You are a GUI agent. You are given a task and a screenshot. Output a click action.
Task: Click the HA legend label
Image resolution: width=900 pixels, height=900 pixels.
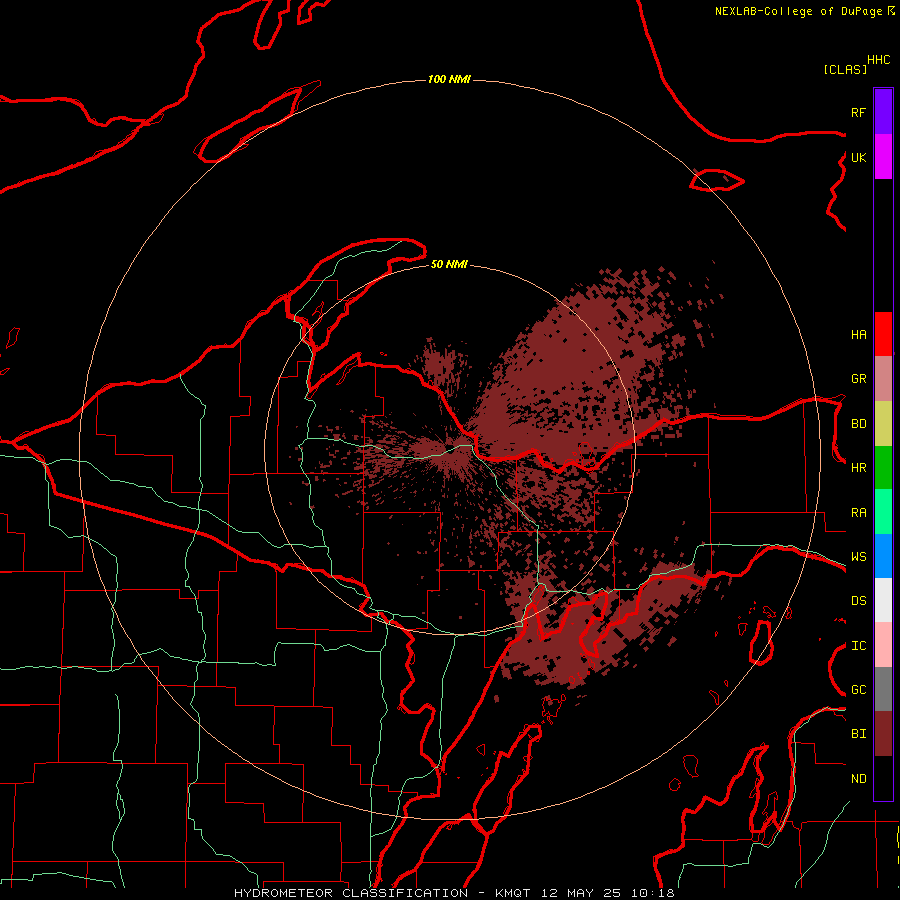858,335
